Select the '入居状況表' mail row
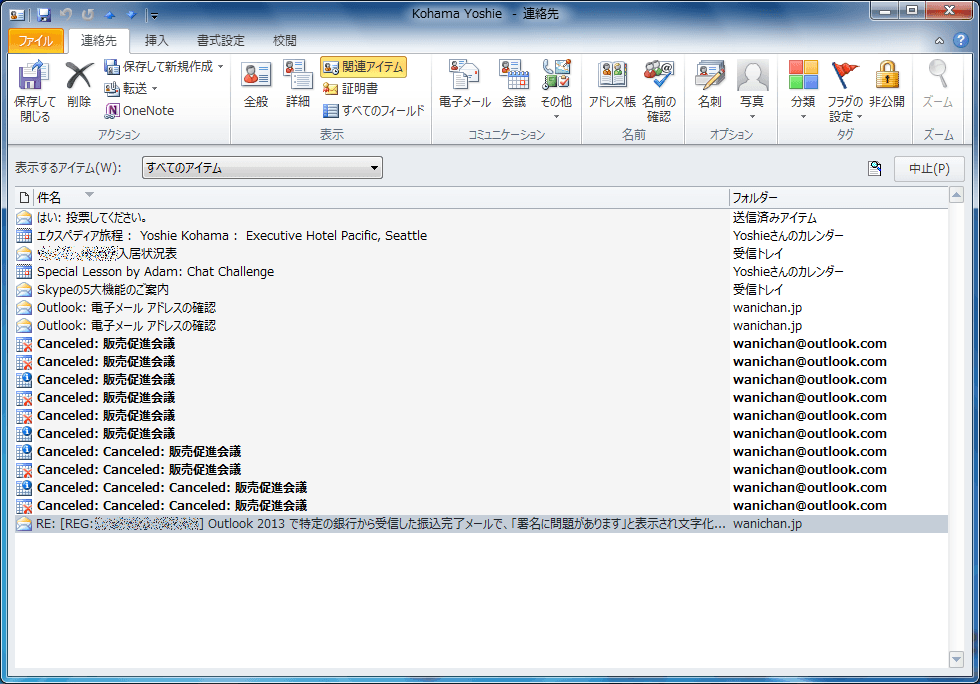The image size is (980, 684). click(x=481, y=253)
